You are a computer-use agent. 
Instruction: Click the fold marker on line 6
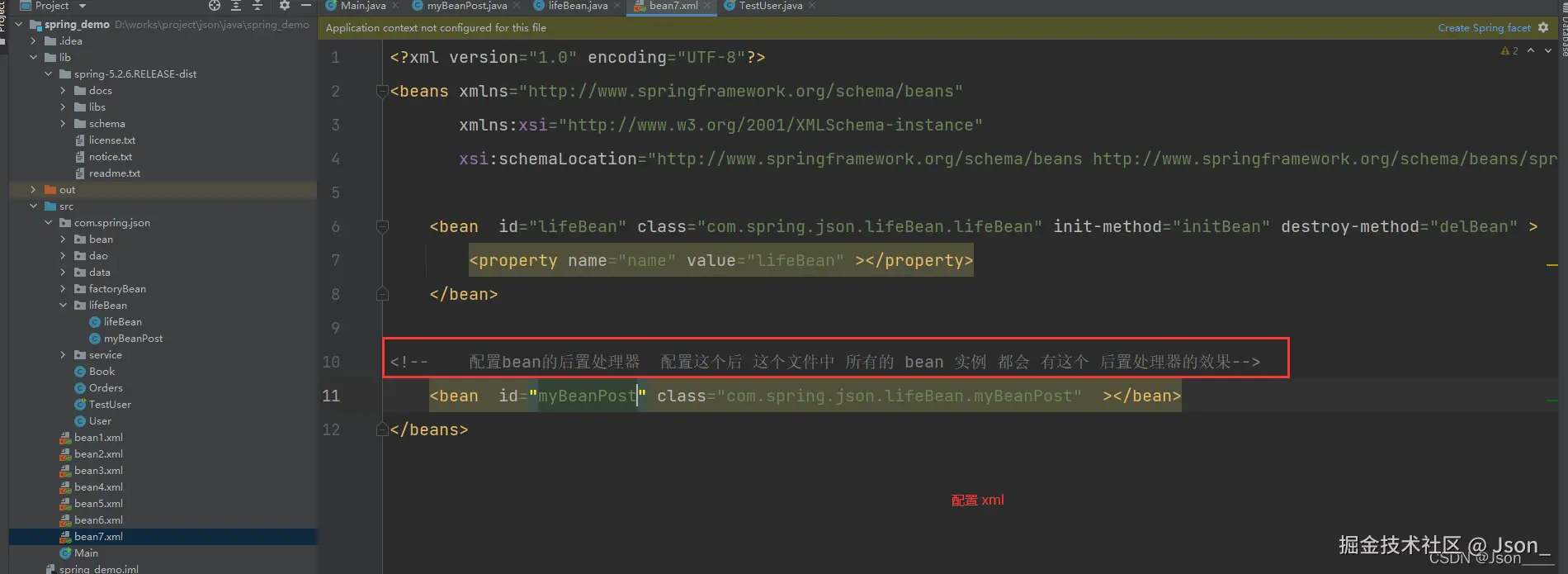pyautogui.click(x=382, y=226)
